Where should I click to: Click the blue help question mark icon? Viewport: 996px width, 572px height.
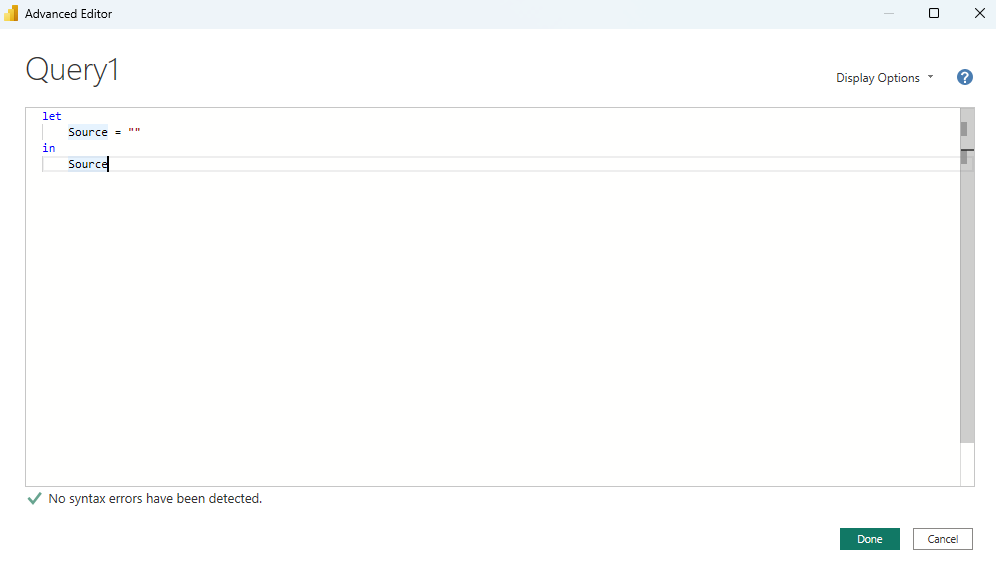965,77
